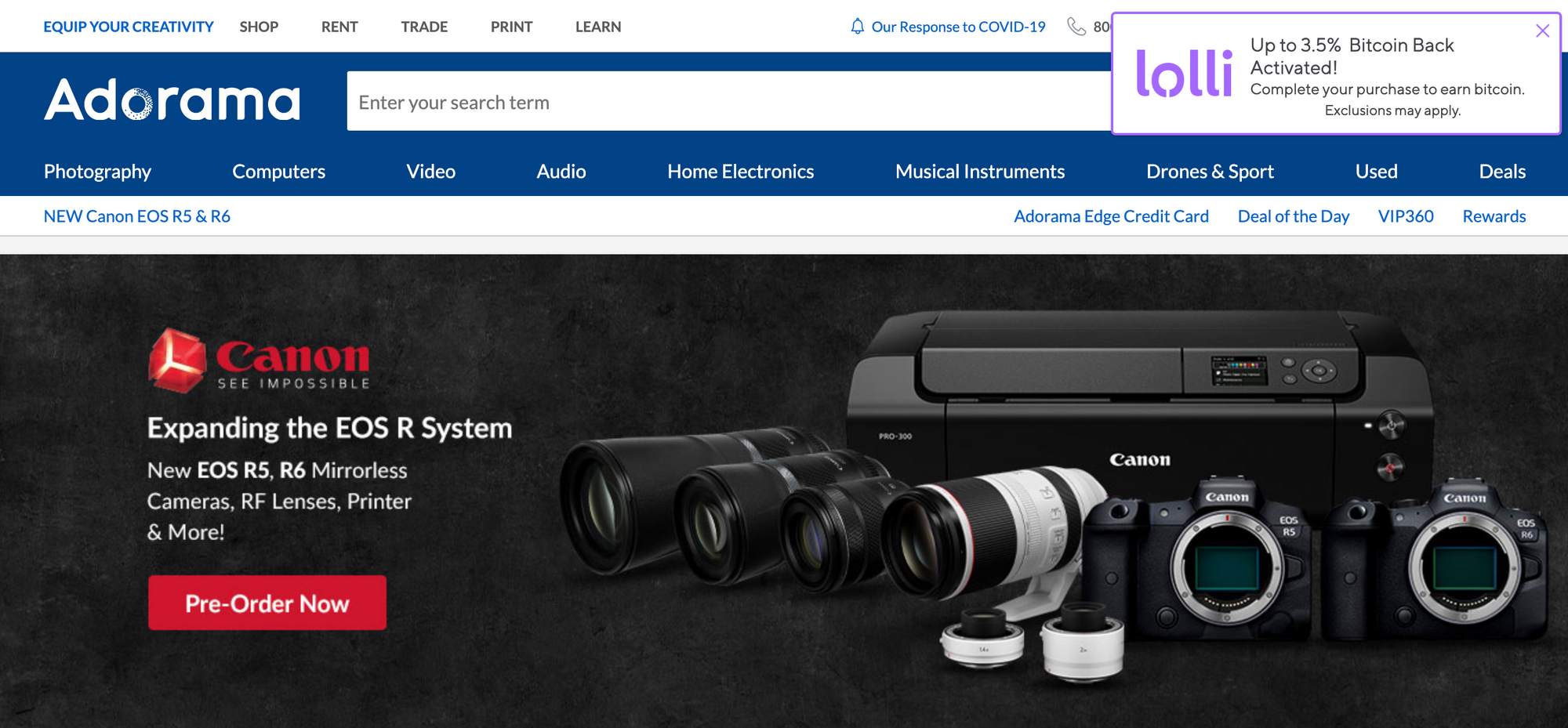Image resolution: width=1568 pixels, height=728 pixels.
Task: Click the Canon See Impossible logo
Action: pos(259,360)
